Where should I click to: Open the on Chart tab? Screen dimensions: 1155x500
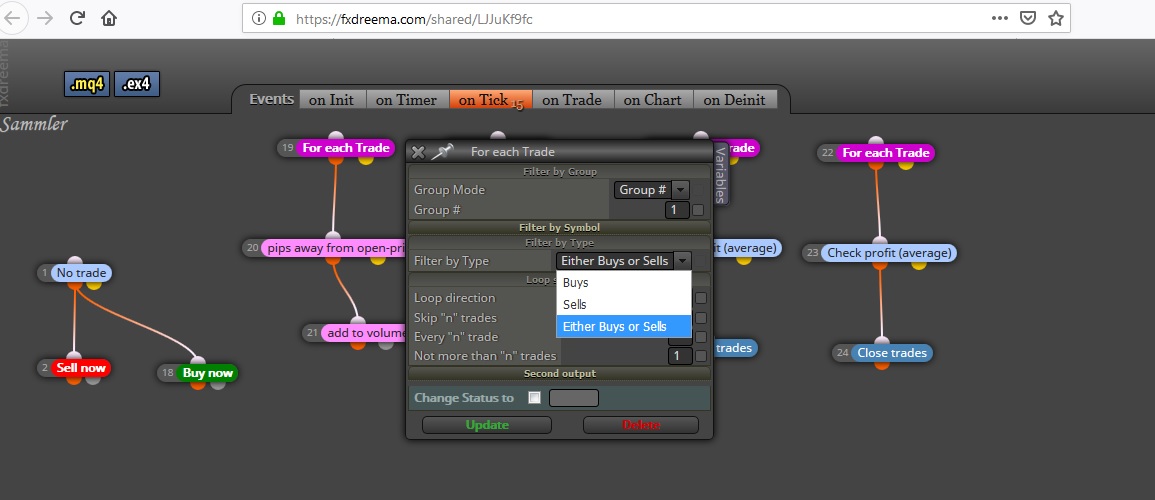[x=653, y=100]
